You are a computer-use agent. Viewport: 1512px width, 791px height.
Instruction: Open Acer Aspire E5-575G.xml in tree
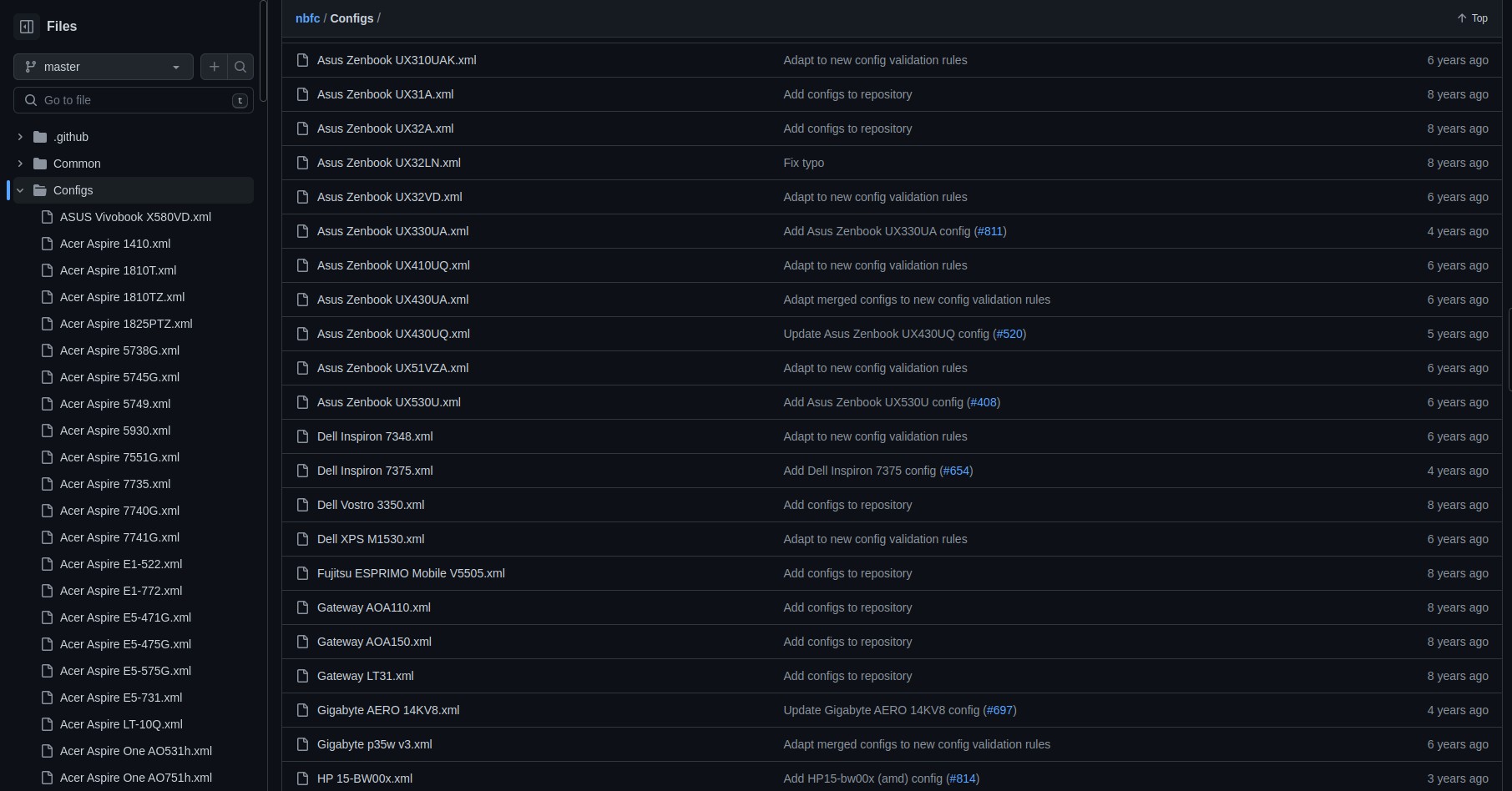tap(125, 671)
